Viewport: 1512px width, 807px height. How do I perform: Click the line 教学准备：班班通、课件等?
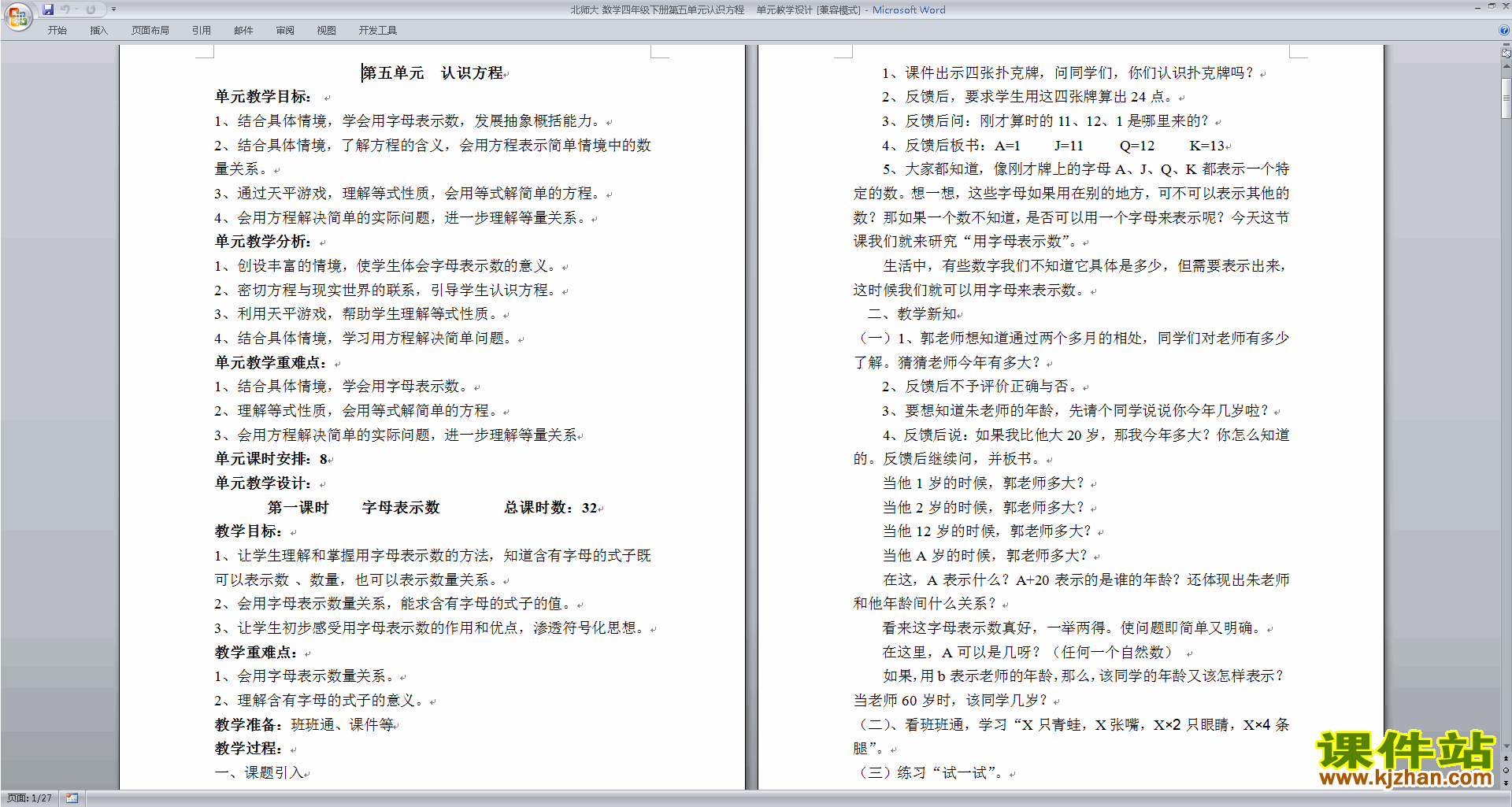tap(304, 725)
